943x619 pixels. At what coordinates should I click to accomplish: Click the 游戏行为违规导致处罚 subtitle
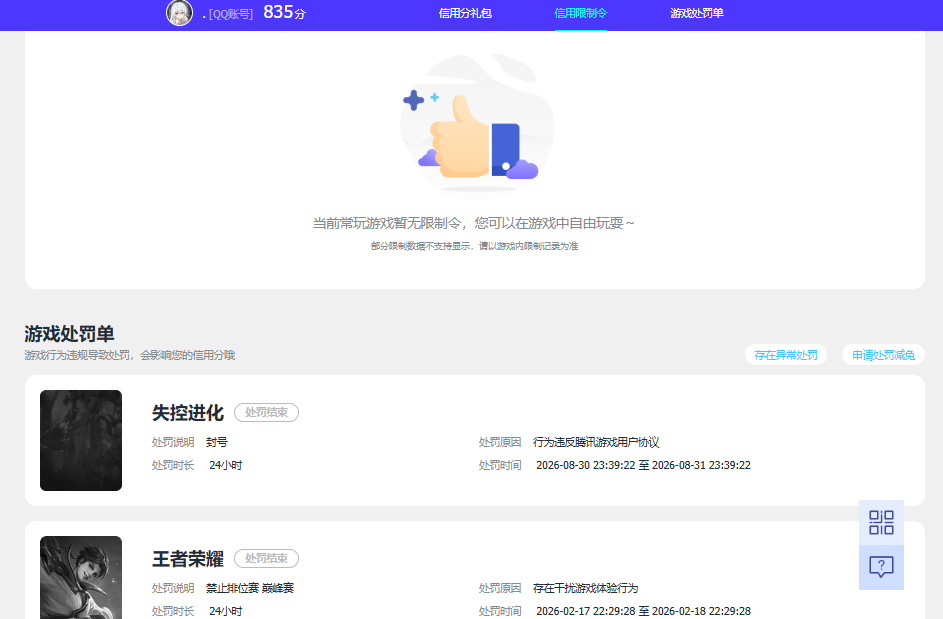point(129,356)
